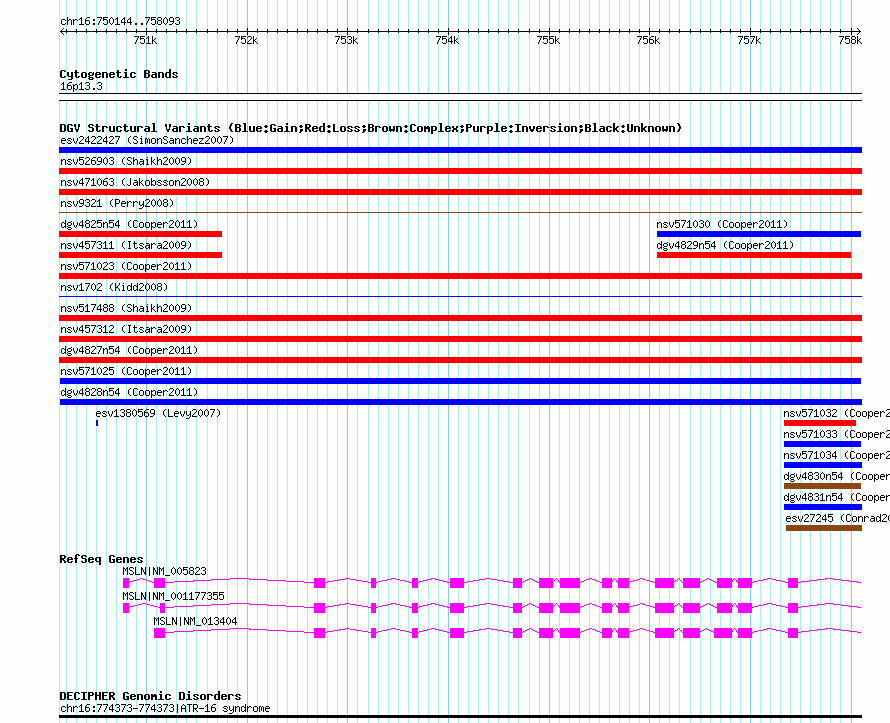Select nsv571025 (Cooper2011) label
Screen dimensions: 890x723
click(x=126, y=371)
